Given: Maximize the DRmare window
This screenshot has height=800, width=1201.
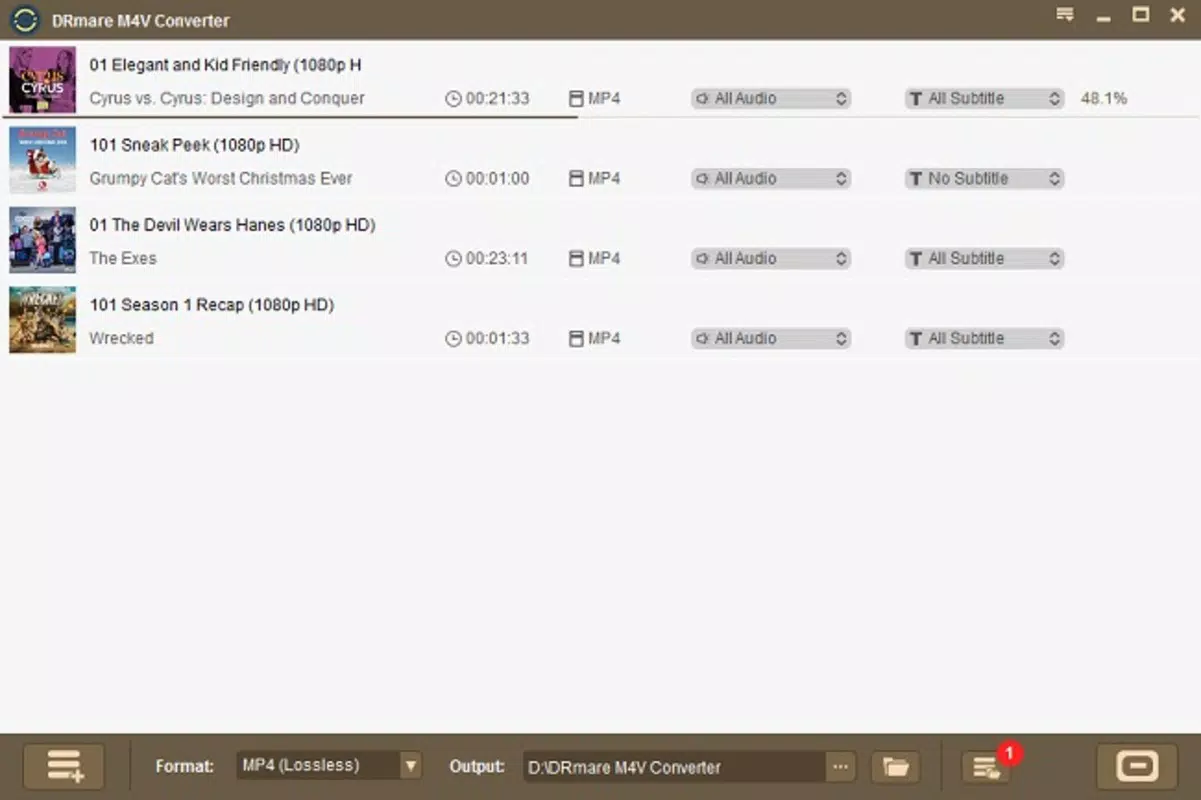Looking at the screenshot, I should pos(1140,14).
